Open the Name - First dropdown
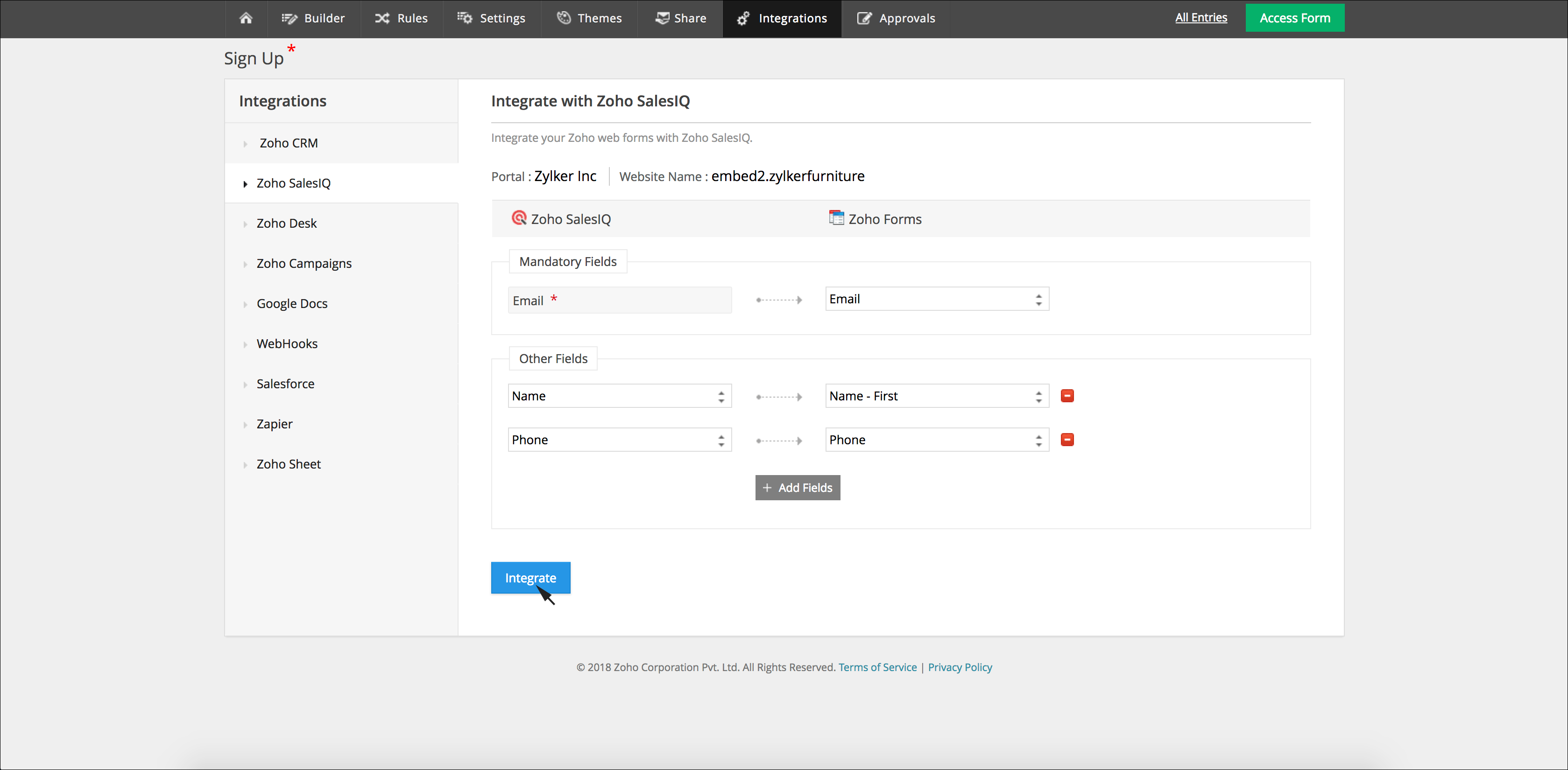The width and height of the screenshot is (1568, 770). (x=937, y=396)
